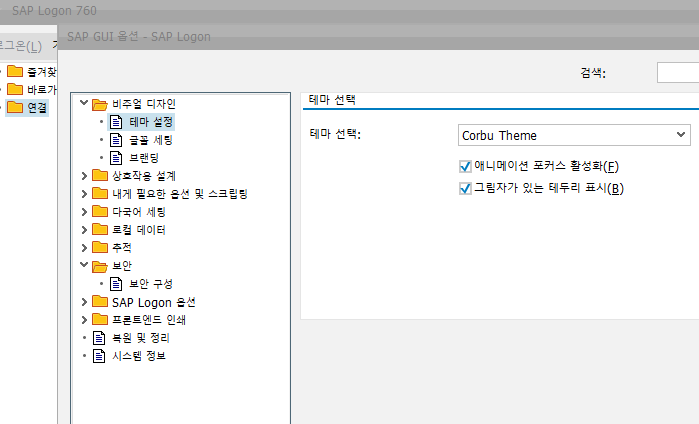The width and height of the screenshot is (699, 424).
Task: Select 연결 label in SAP Logon window
Action: [x=37, y=107]
